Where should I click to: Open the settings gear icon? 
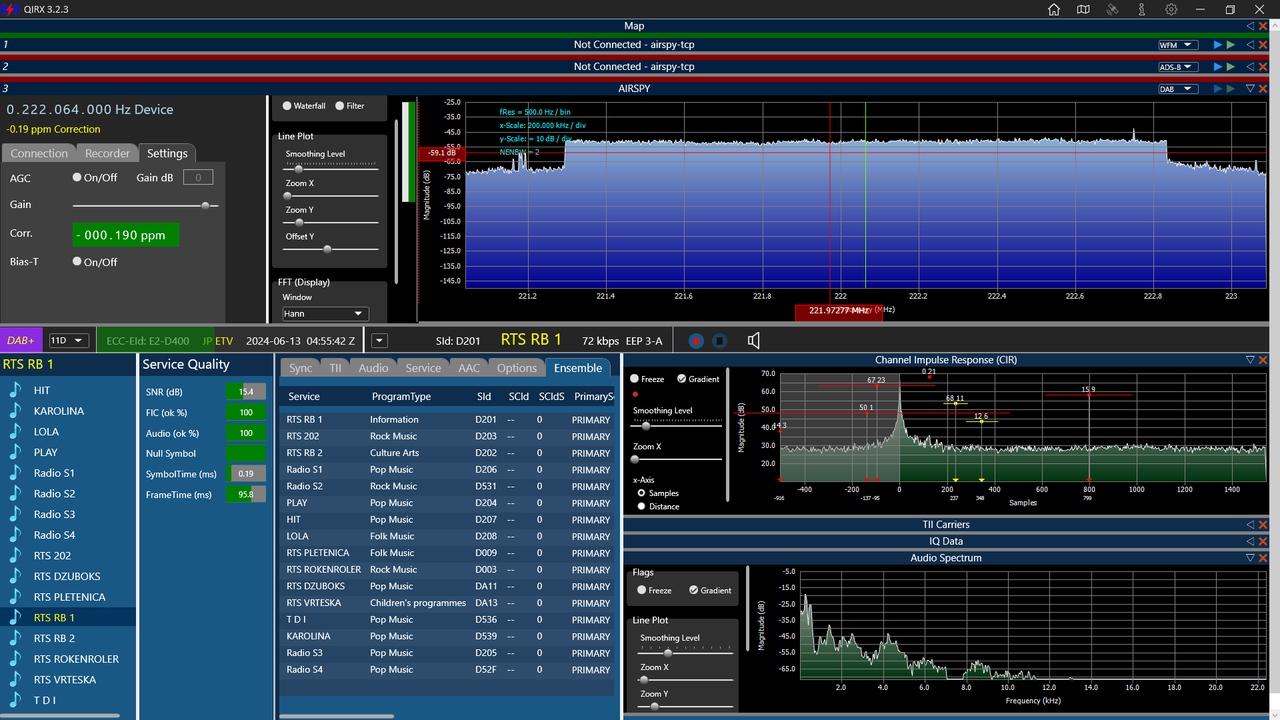click(x=1171, y=9)
